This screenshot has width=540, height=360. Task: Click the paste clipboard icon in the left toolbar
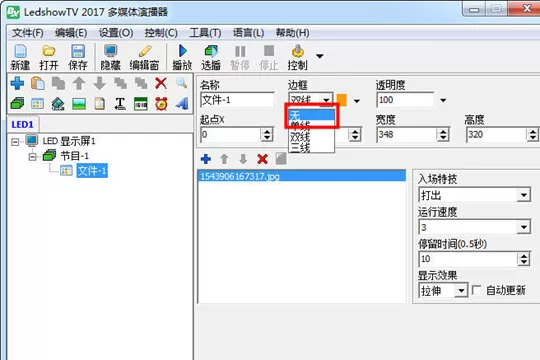38,83
